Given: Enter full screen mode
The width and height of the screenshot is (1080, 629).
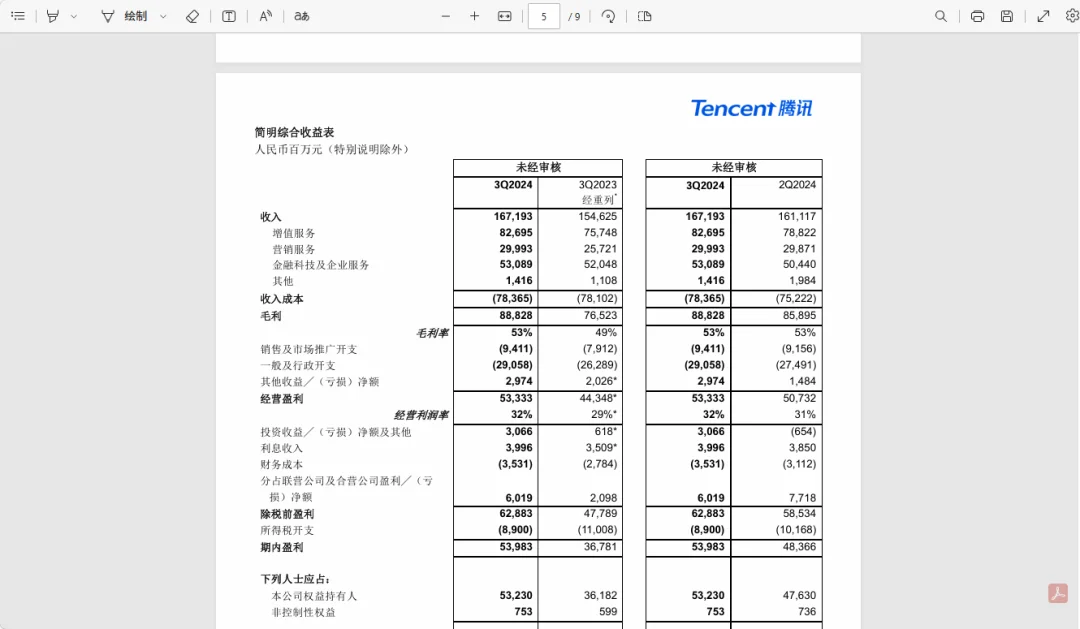Looking at the screenshot, I should point(1043,16).
